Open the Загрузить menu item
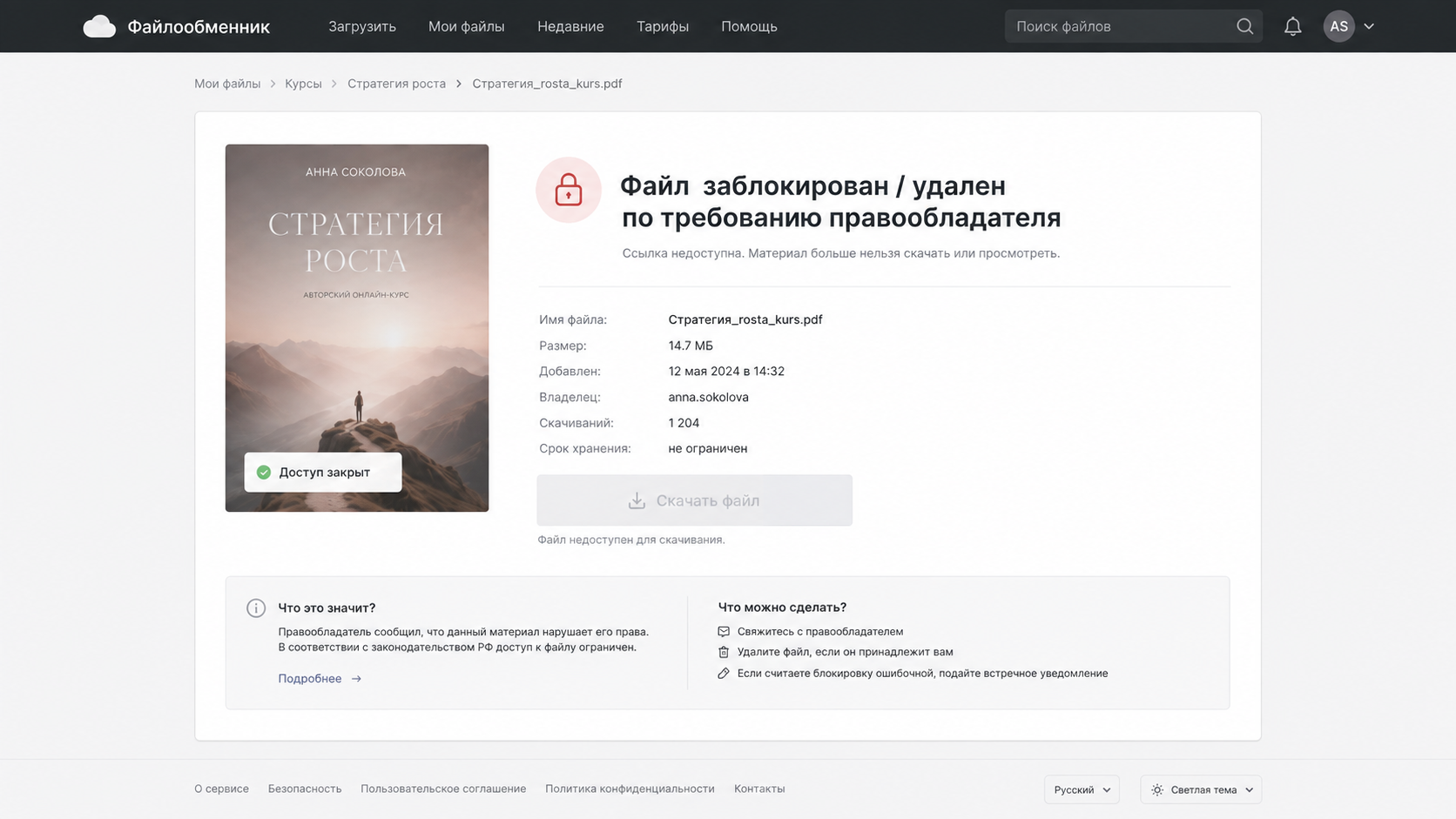 pyautogui.click(x=361, y=26)
